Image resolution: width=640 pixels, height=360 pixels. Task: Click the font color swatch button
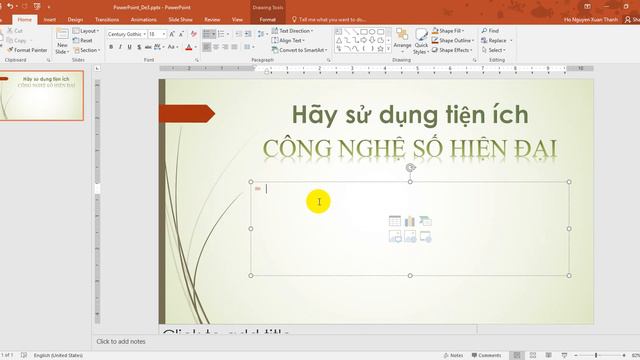point(189,47)
